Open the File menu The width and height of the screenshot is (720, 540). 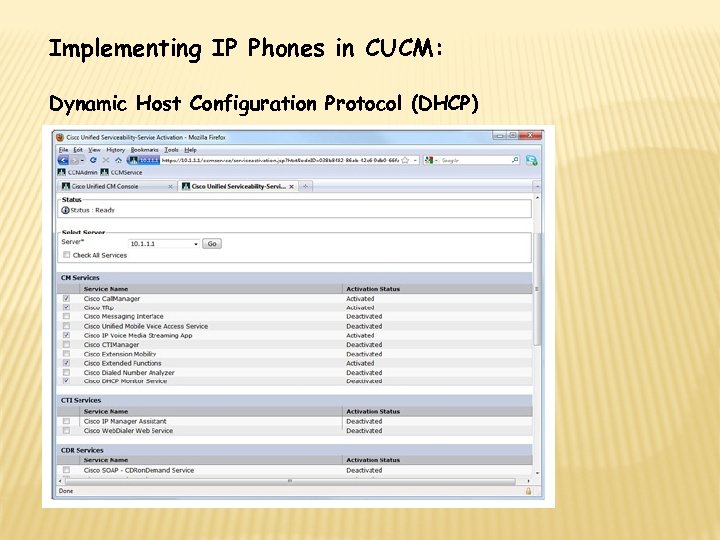coord(63,150)
